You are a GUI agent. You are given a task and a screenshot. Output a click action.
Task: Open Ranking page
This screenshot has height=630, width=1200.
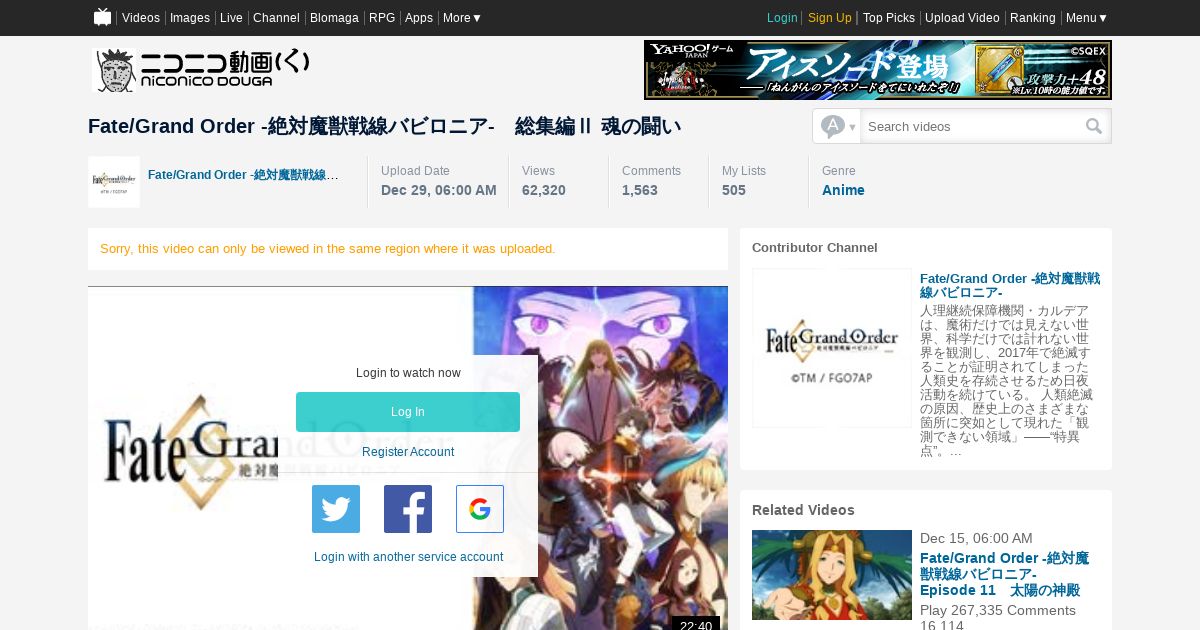click(x=1033, y=18)
